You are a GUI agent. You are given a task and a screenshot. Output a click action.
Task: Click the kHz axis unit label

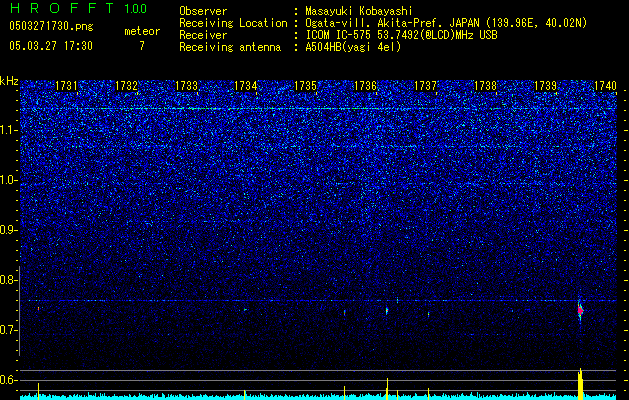coord(9,81)
